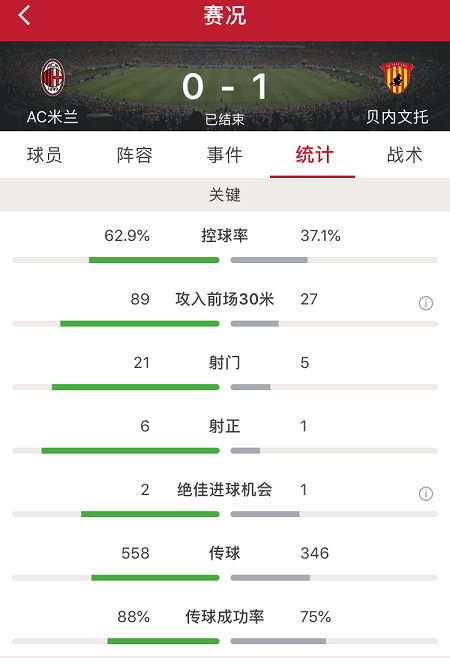Tap the 贝内文托 team name
The width and height of the screenshot is (450, 658).
397,117
